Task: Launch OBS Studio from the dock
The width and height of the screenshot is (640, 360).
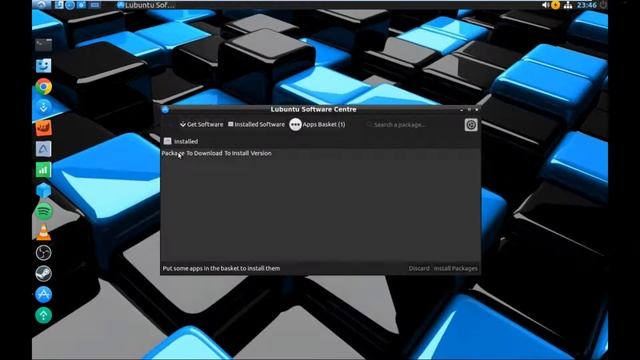Action: pos(43,253)
